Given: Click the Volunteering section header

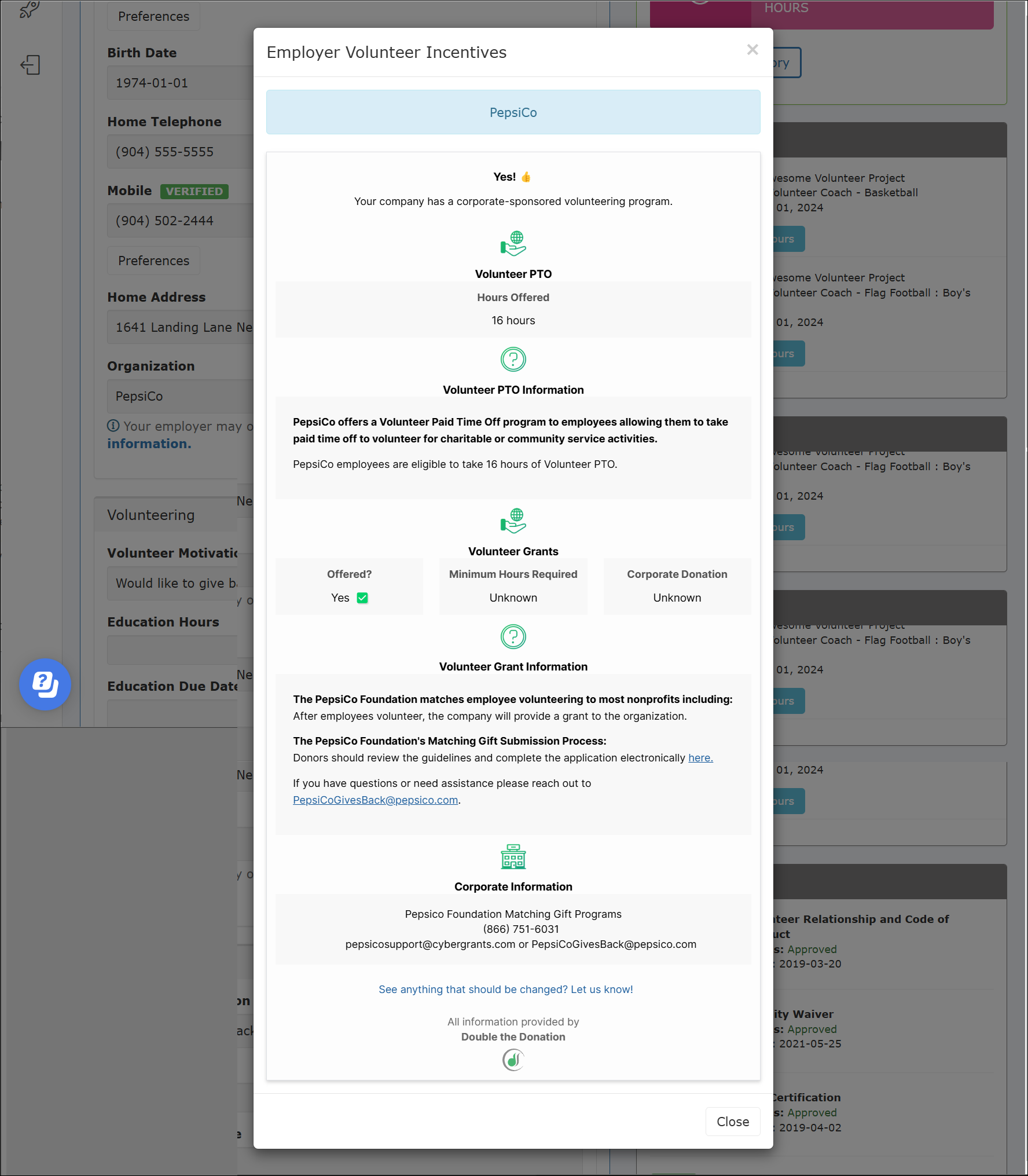Looking at the screenshot, I should coord(166,515).
